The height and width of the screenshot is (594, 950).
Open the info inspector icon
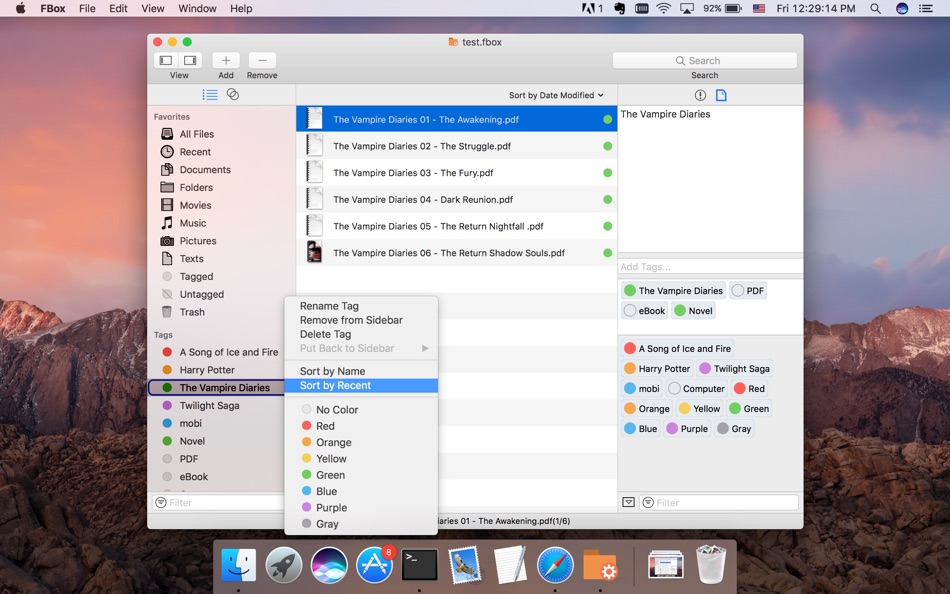click(x=700, y=95)
